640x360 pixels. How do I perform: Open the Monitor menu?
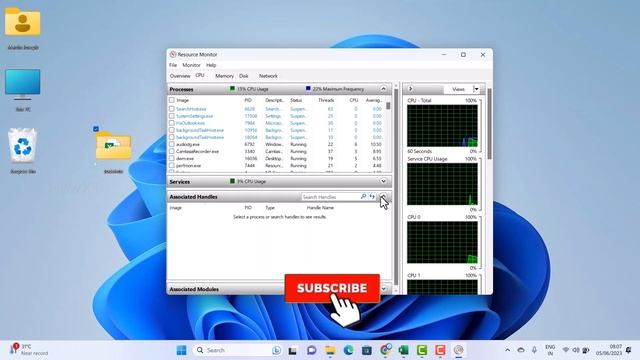coord(191,65)
